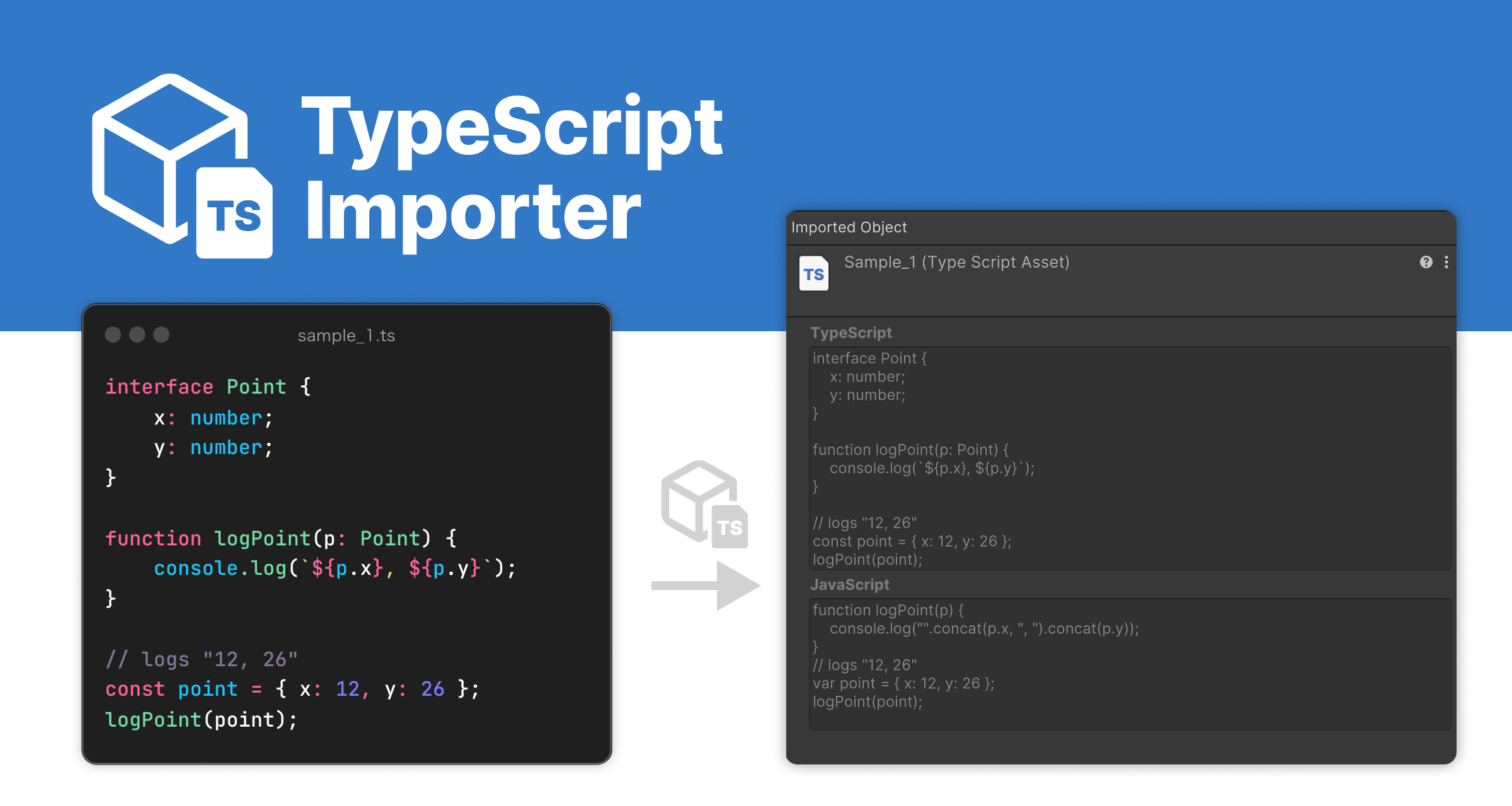Select the Sample_1 (Type Script Asset) label

(x=958, y=262)
